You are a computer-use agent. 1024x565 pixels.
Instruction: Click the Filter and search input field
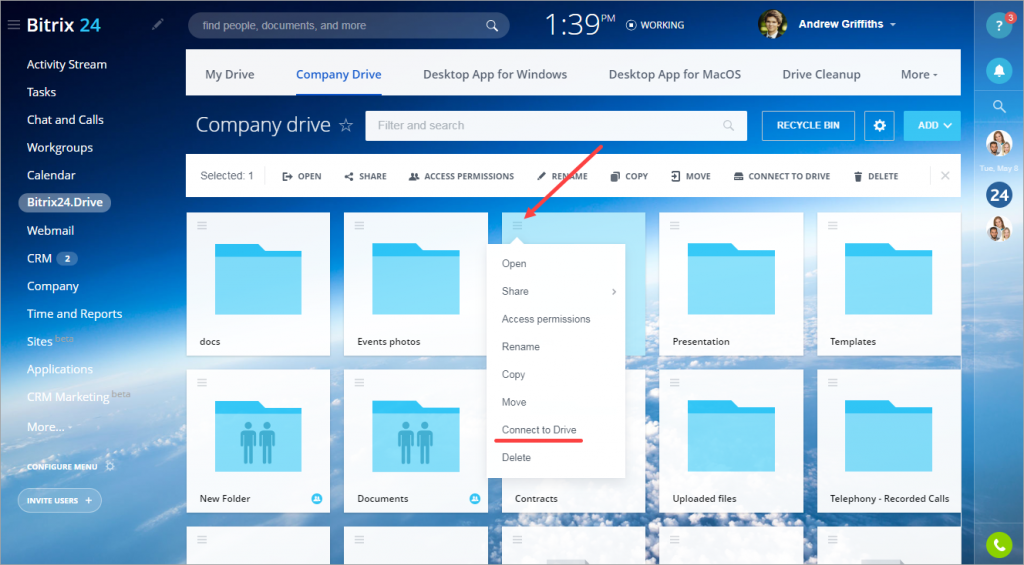tap(556, 125)
